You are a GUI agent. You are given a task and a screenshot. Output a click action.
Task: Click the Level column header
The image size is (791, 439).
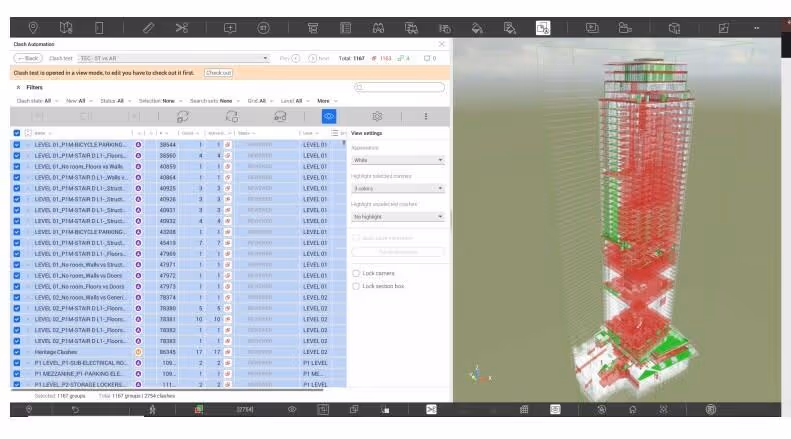click(311, 133)
